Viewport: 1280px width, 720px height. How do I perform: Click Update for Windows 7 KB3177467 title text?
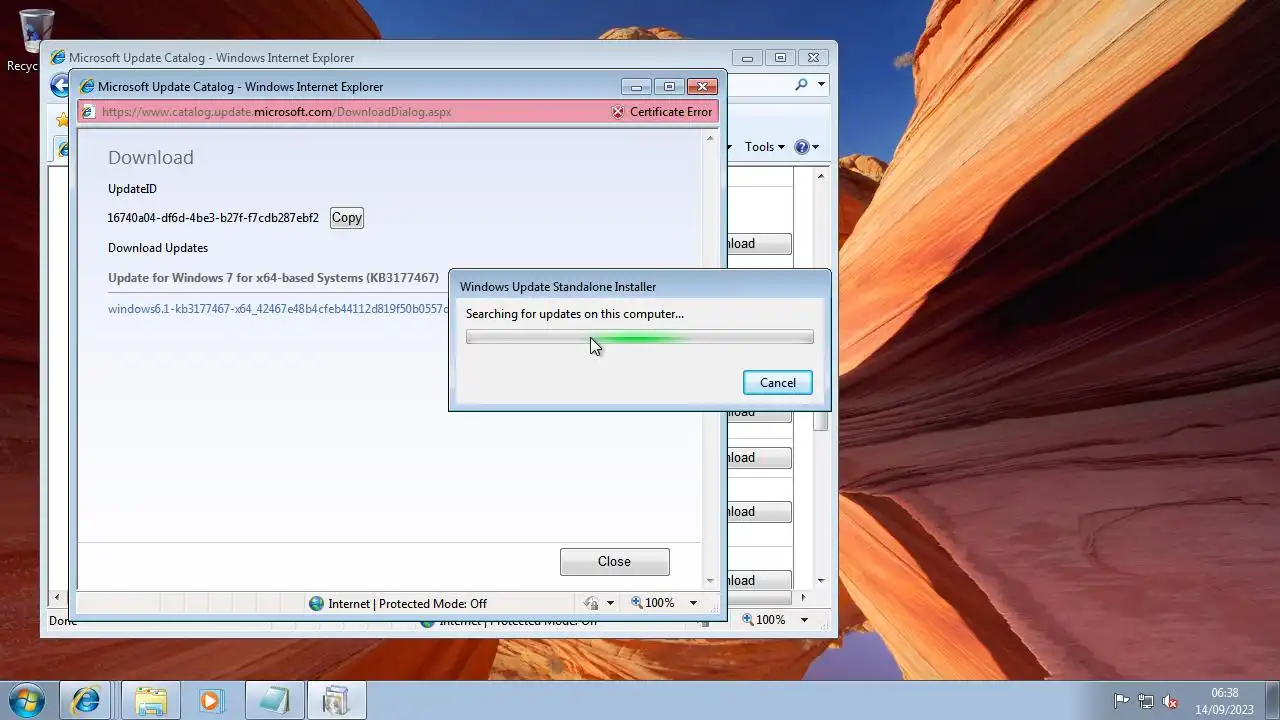tap(273, 278)
